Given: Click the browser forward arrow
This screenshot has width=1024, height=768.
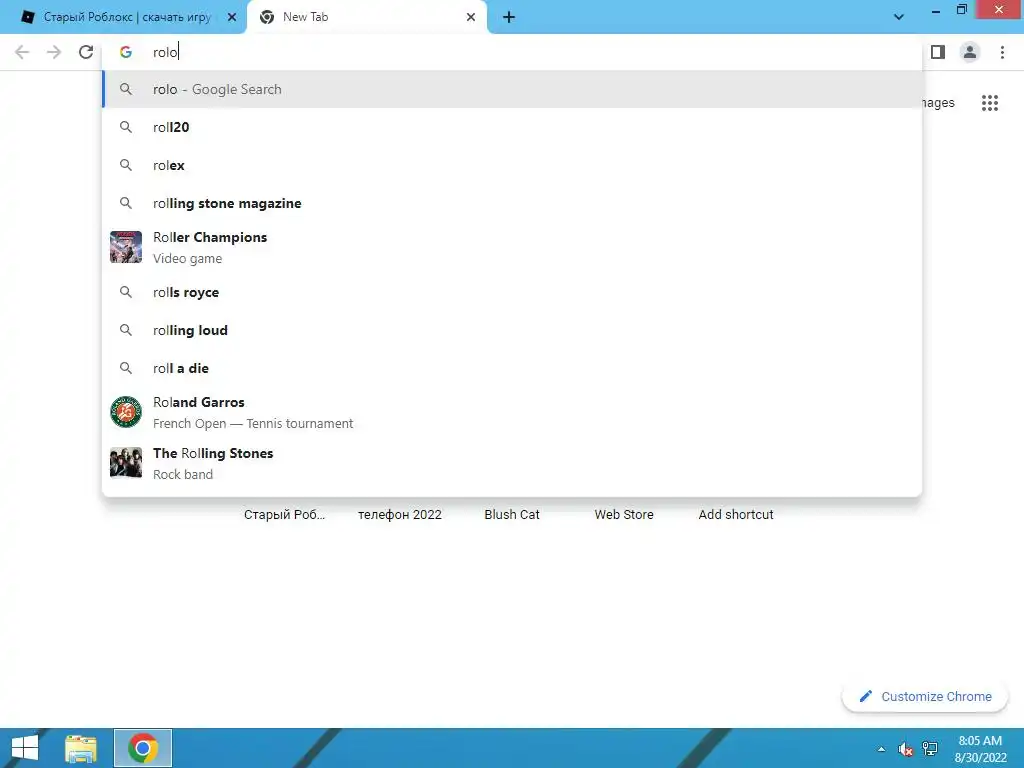Looking at the screenshot, I should 54,52.
